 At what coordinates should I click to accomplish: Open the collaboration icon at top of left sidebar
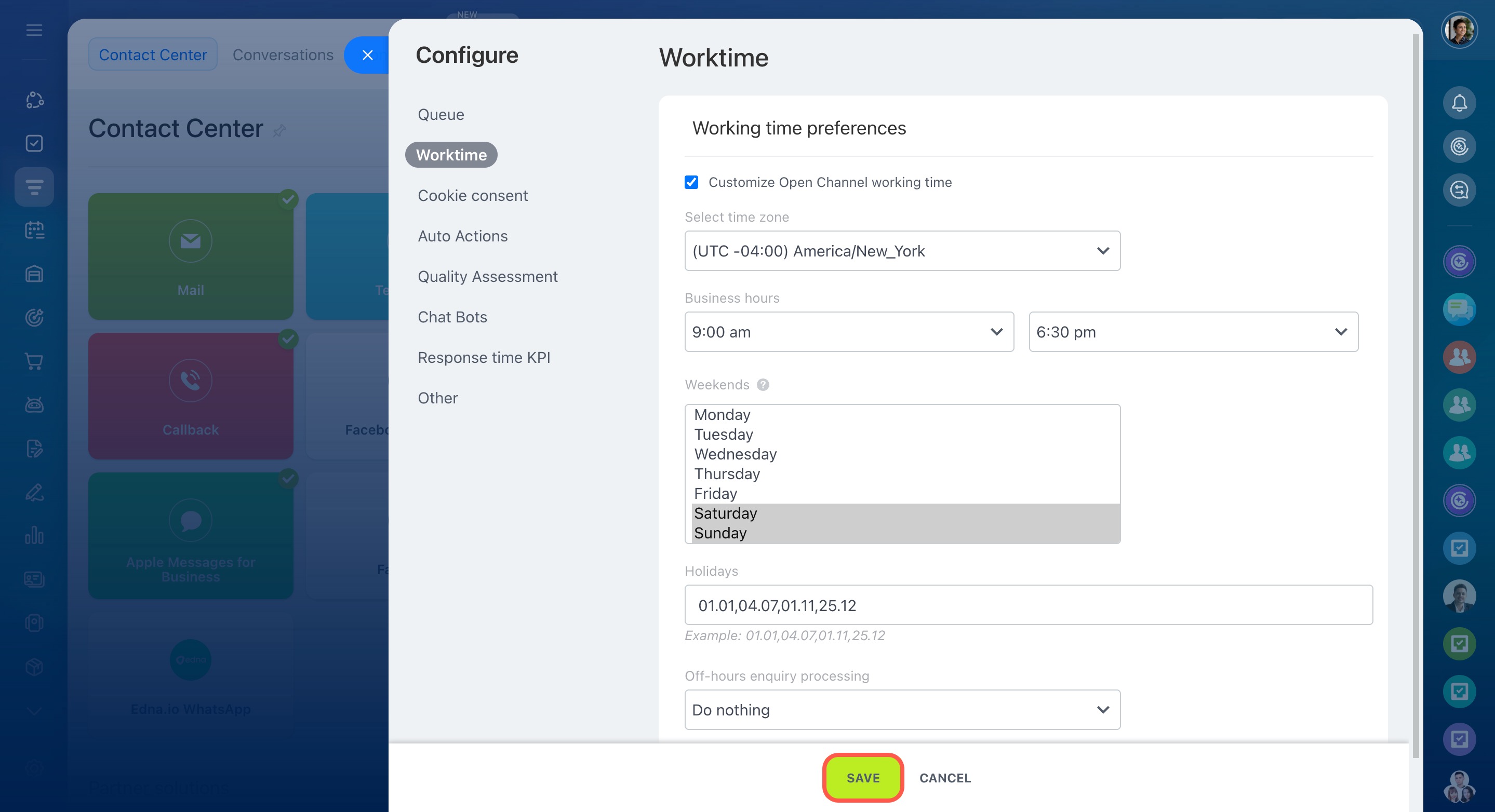coord(34,100)
